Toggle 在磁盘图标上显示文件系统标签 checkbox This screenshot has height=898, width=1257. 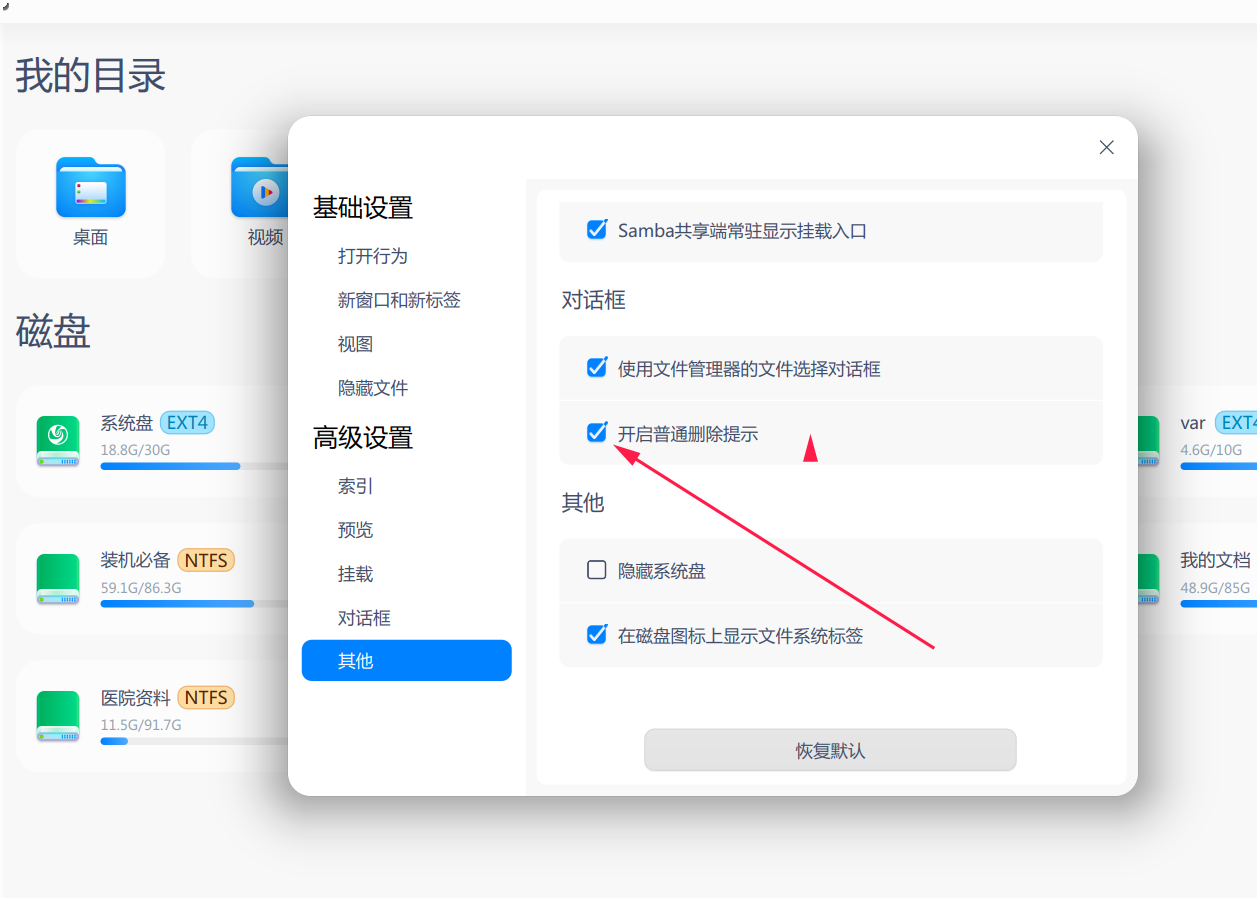[597, 635]
